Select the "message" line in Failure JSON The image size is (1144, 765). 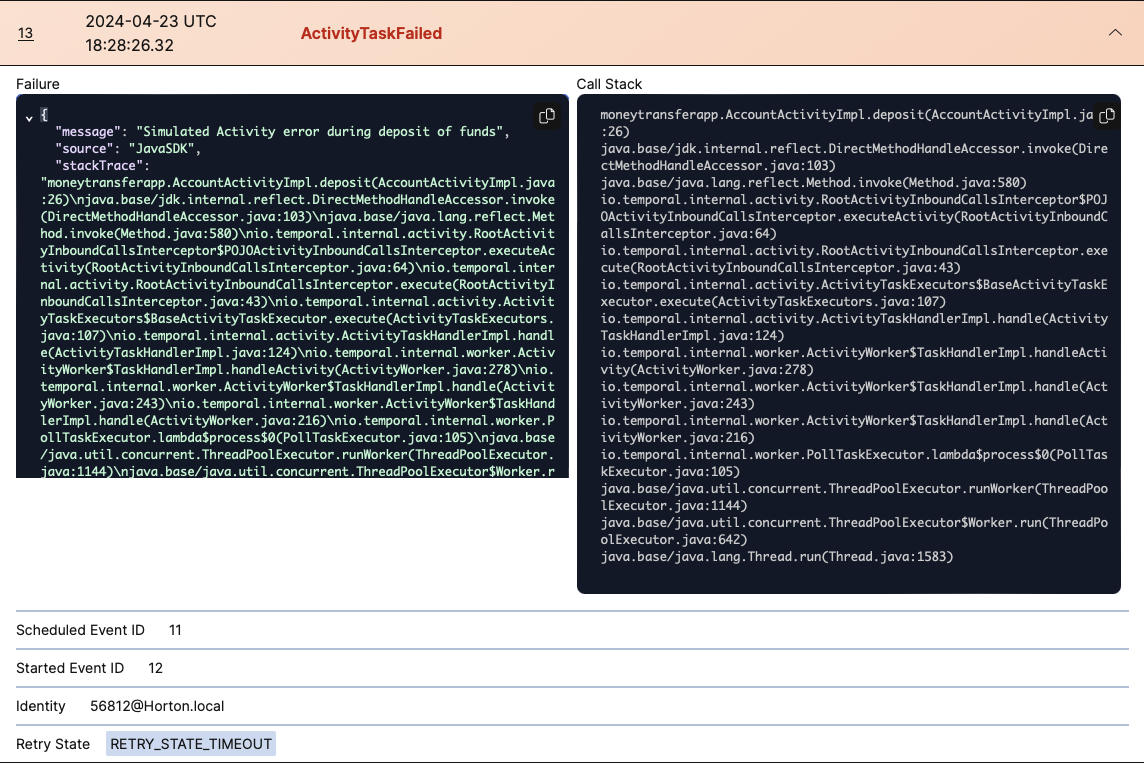282,132
